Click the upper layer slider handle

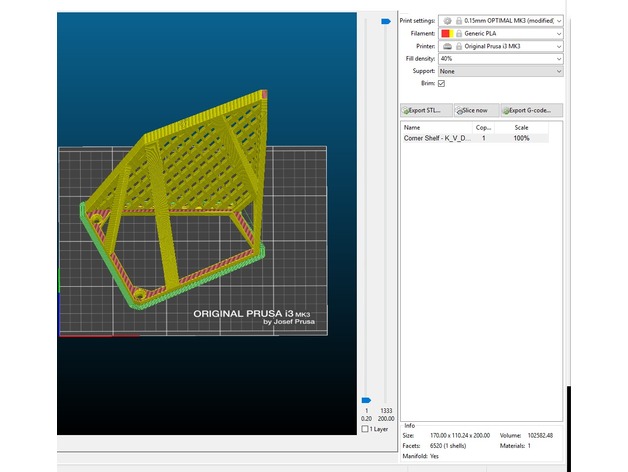[386, 21]
